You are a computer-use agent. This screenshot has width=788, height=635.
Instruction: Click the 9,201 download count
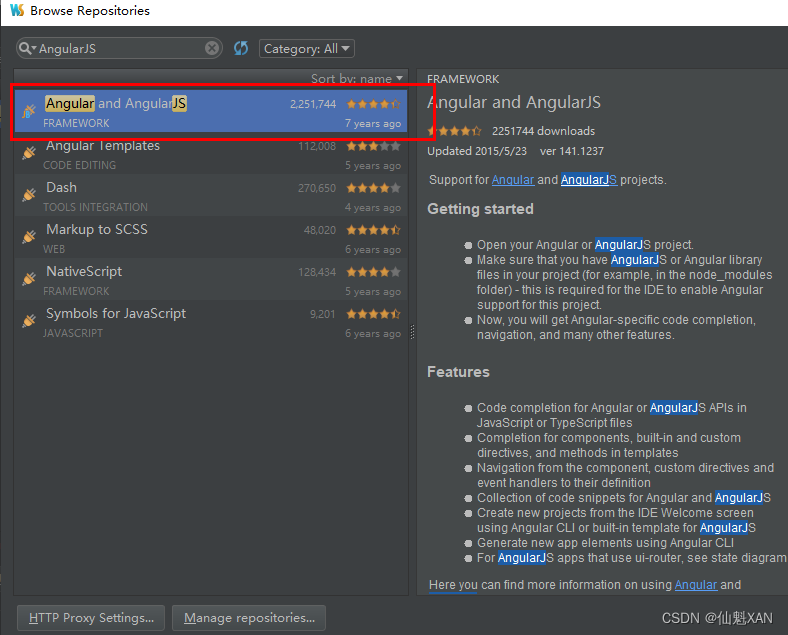tap(323, 314)
